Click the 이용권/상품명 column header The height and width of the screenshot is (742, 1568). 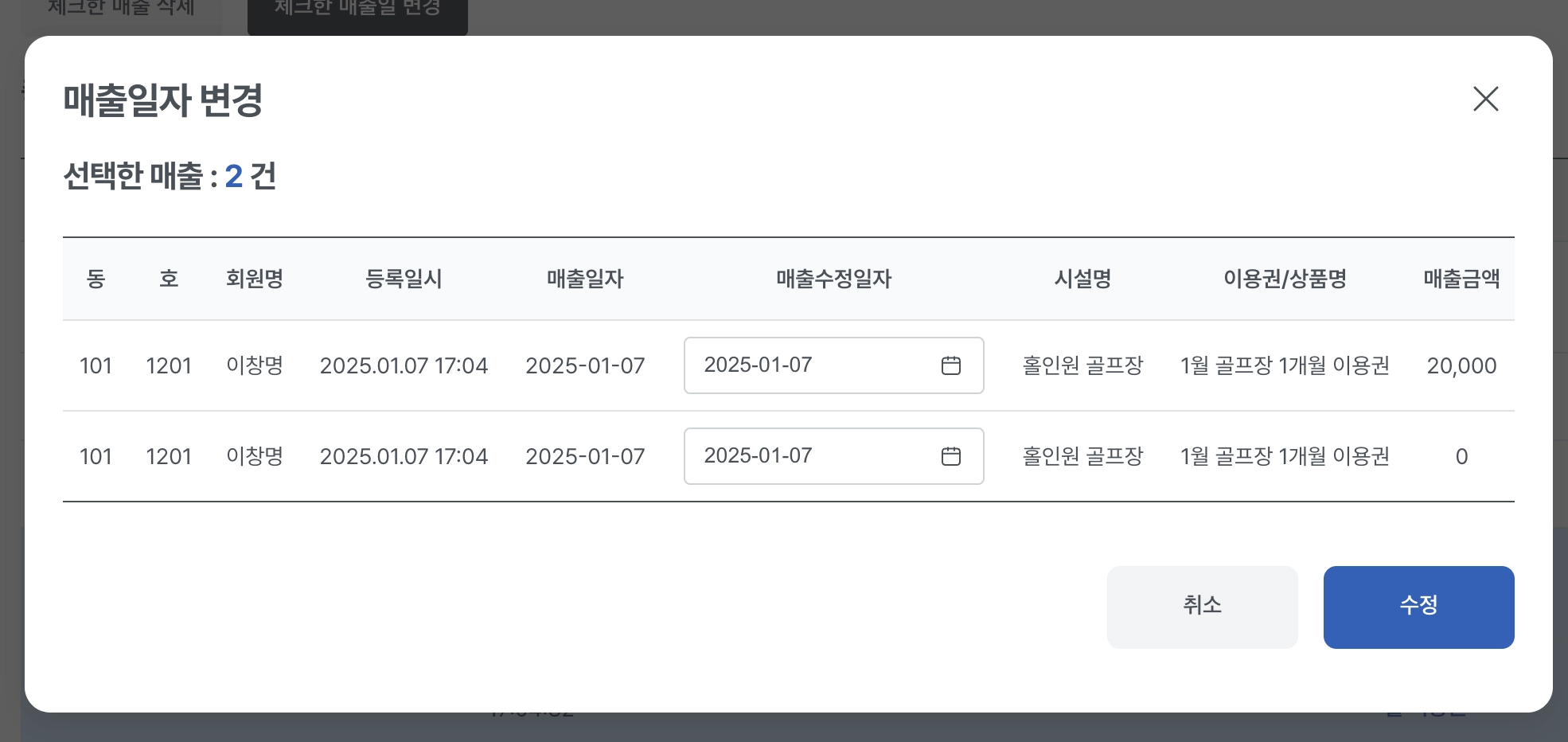[1285, 279]
